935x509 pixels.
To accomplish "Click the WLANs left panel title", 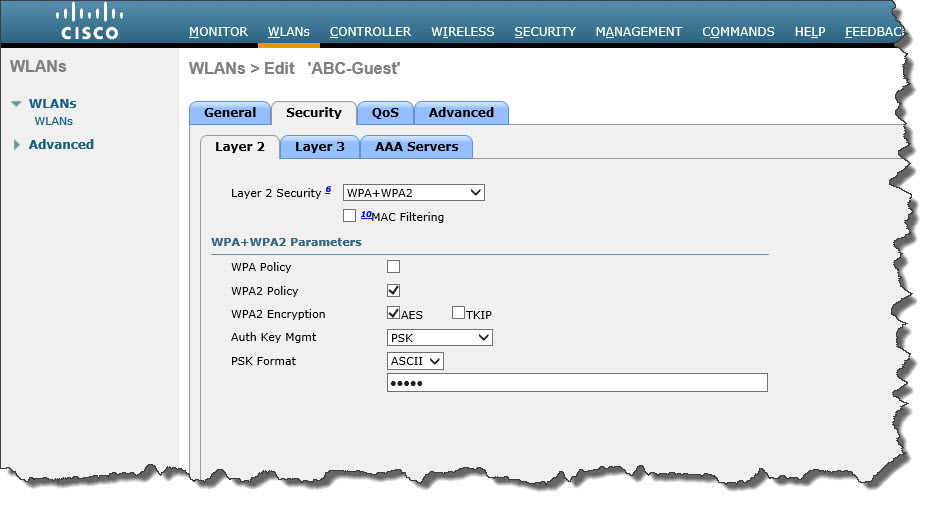I will (38, 66).
